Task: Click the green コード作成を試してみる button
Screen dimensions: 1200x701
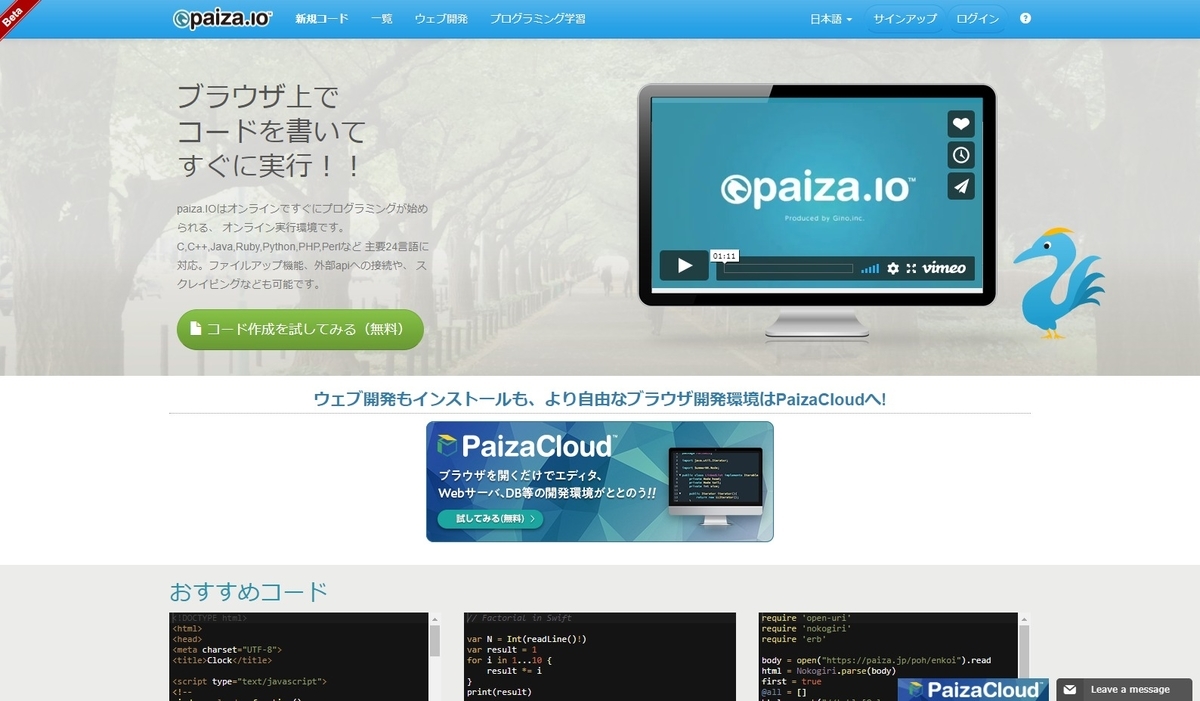Action: click(300, 329)
